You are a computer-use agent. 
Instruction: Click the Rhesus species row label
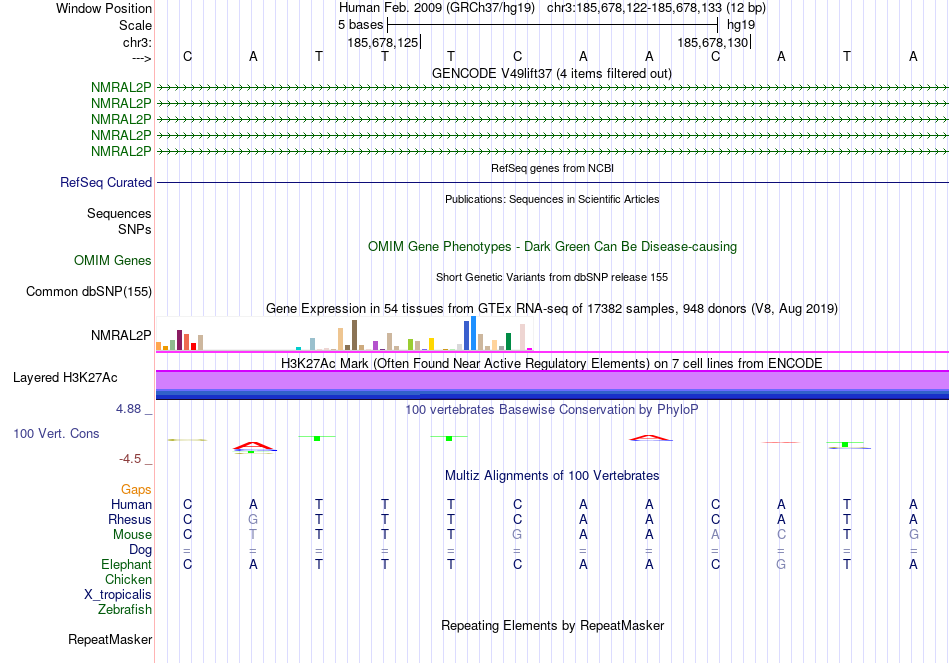[130, 519]
